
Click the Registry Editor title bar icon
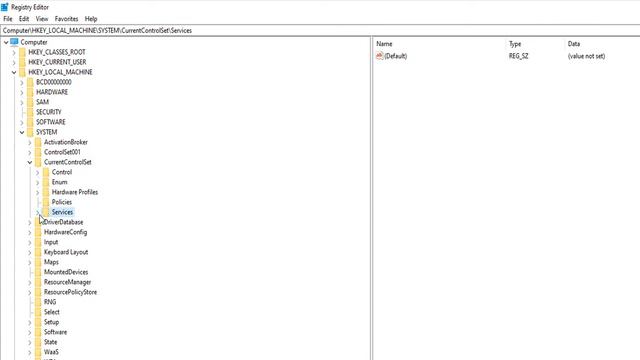(x=4, y=7)
